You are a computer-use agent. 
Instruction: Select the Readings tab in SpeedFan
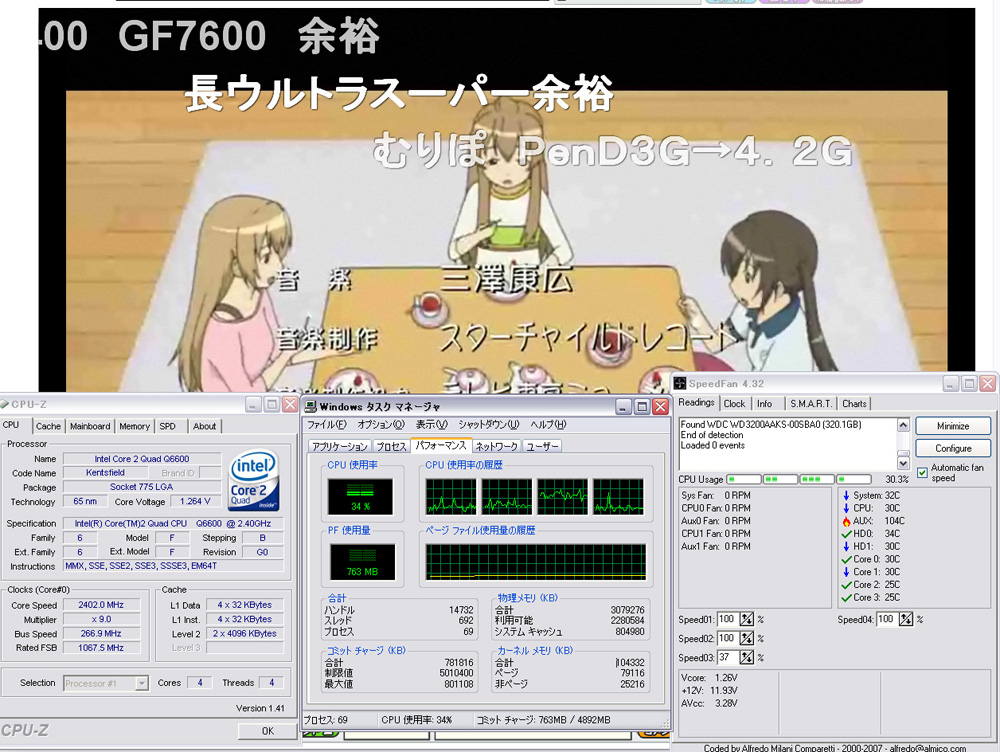pos(696,402)
